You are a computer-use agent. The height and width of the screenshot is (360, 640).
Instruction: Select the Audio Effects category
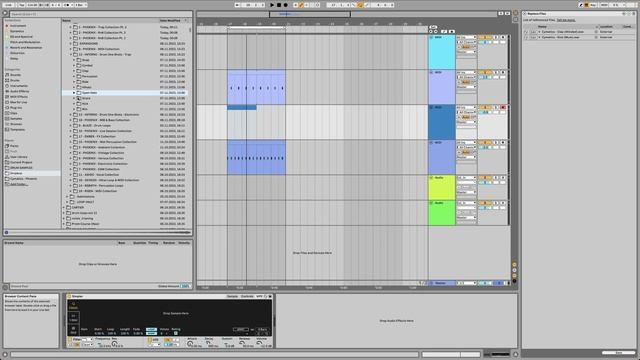[19, 91]
